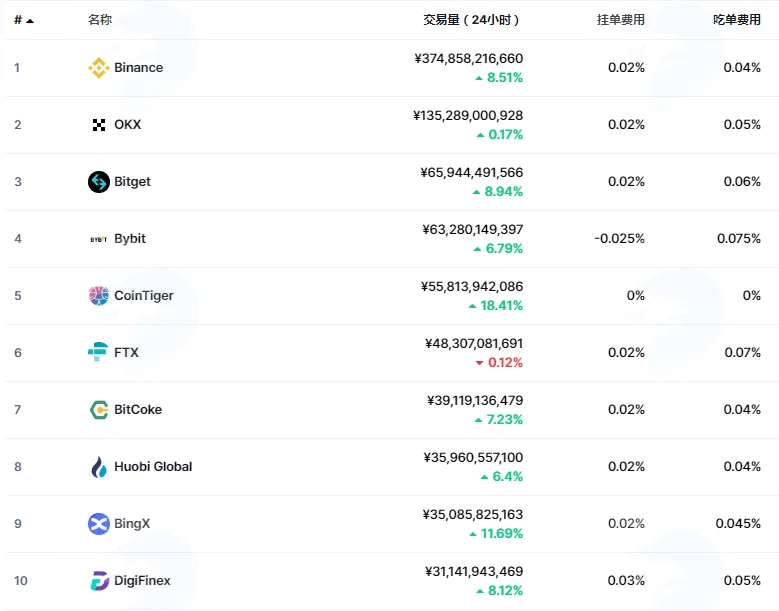The image size is (779, 611).
Task: Sort by 名称 column header
Action: (100, 20)
